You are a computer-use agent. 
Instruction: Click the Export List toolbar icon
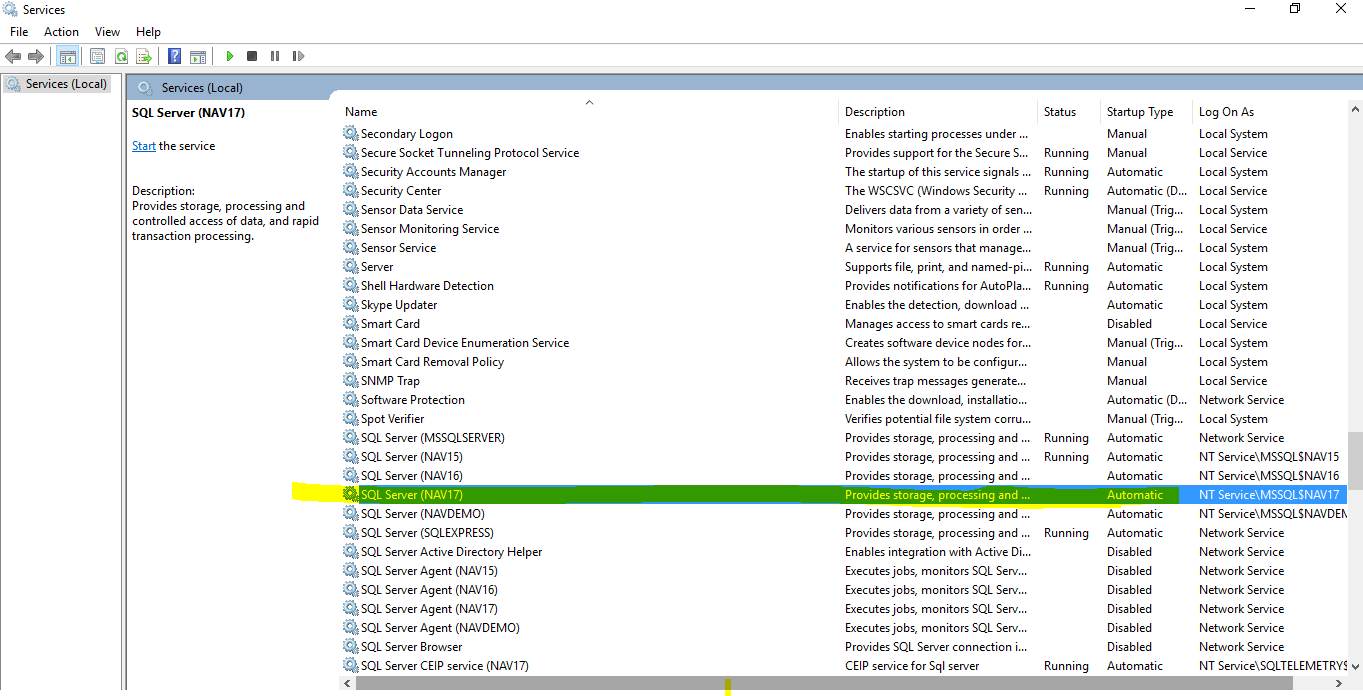[x=144, y=57]
